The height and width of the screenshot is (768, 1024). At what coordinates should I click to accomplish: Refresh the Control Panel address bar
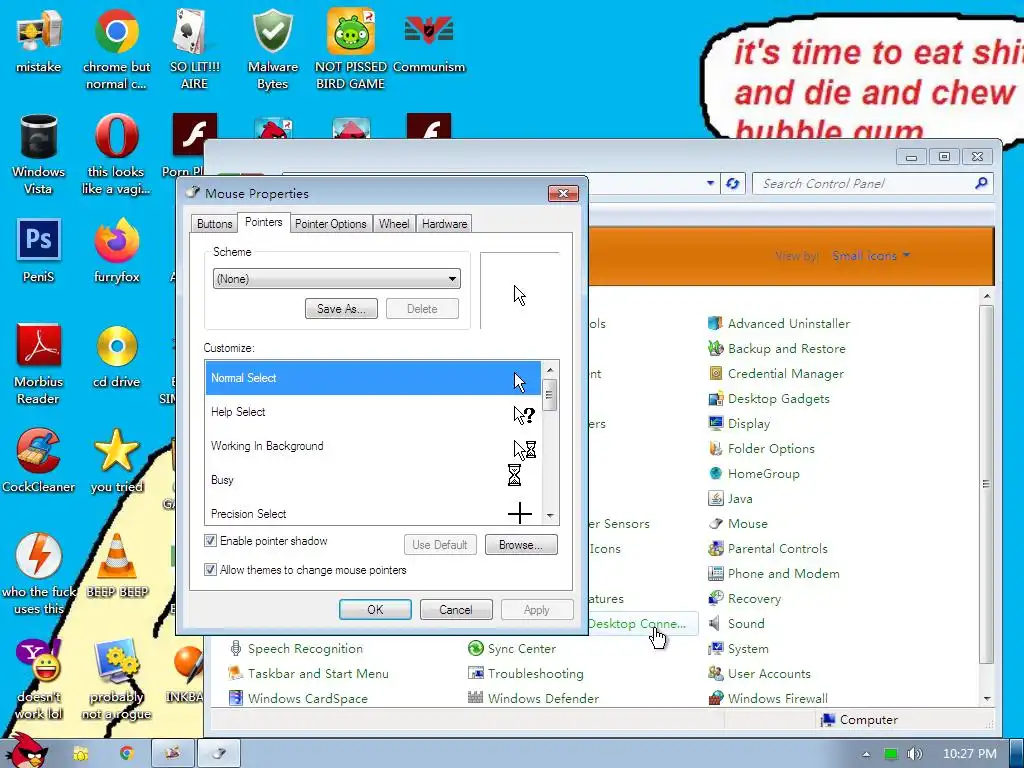tap(733, 184)
